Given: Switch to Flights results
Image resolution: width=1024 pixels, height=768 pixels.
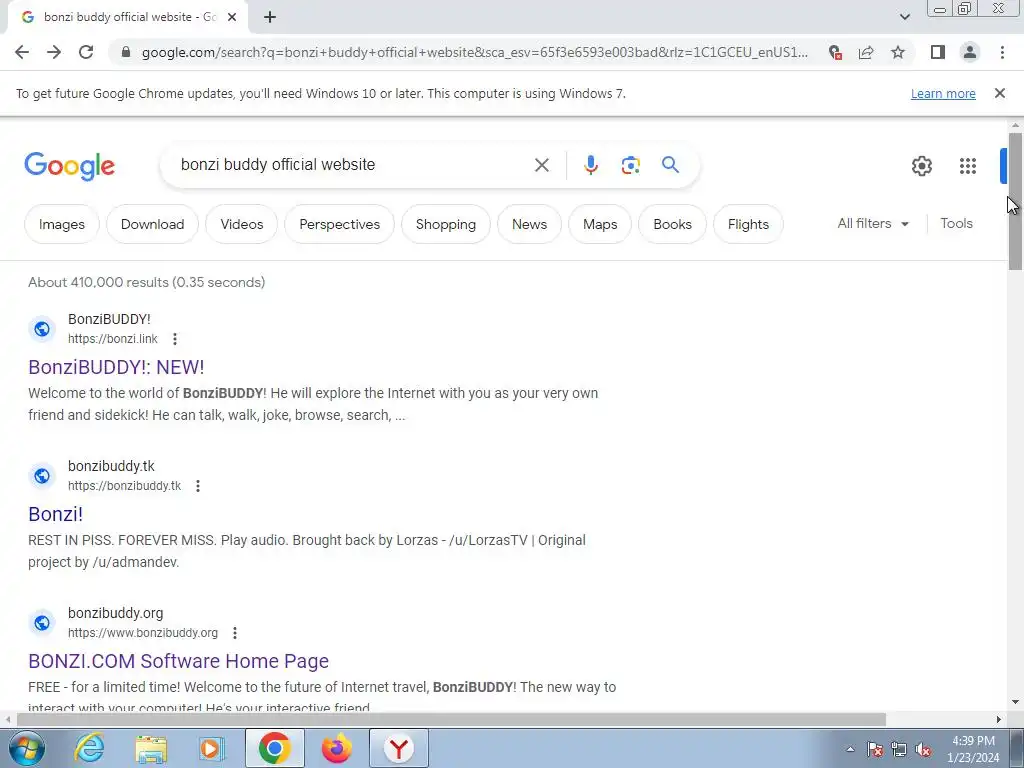Looking at the screenshot, I should click(748, 224).
